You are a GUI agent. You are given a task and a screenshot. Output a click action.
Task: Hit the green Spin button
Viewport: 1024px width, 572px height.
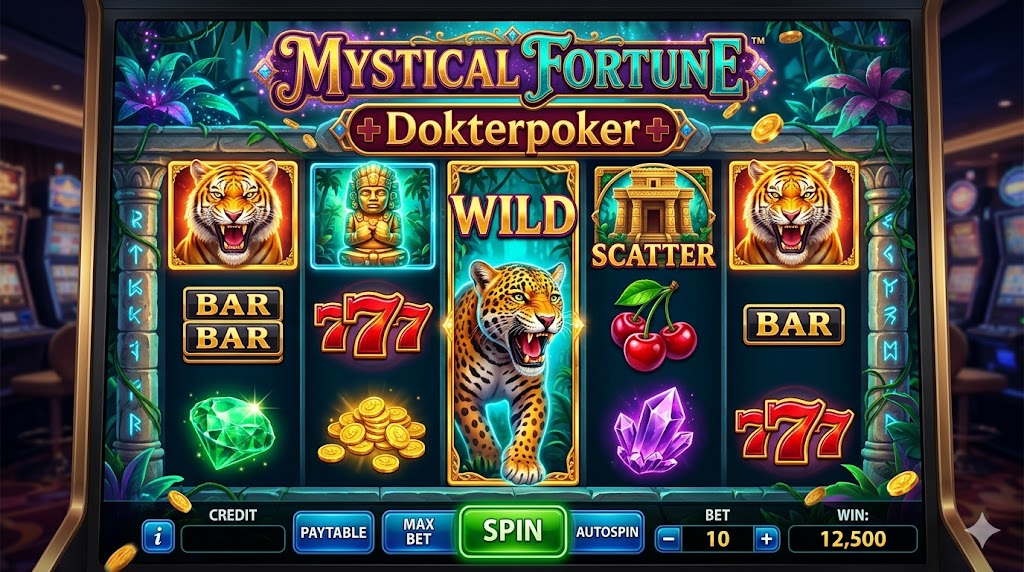coord(513,532)
